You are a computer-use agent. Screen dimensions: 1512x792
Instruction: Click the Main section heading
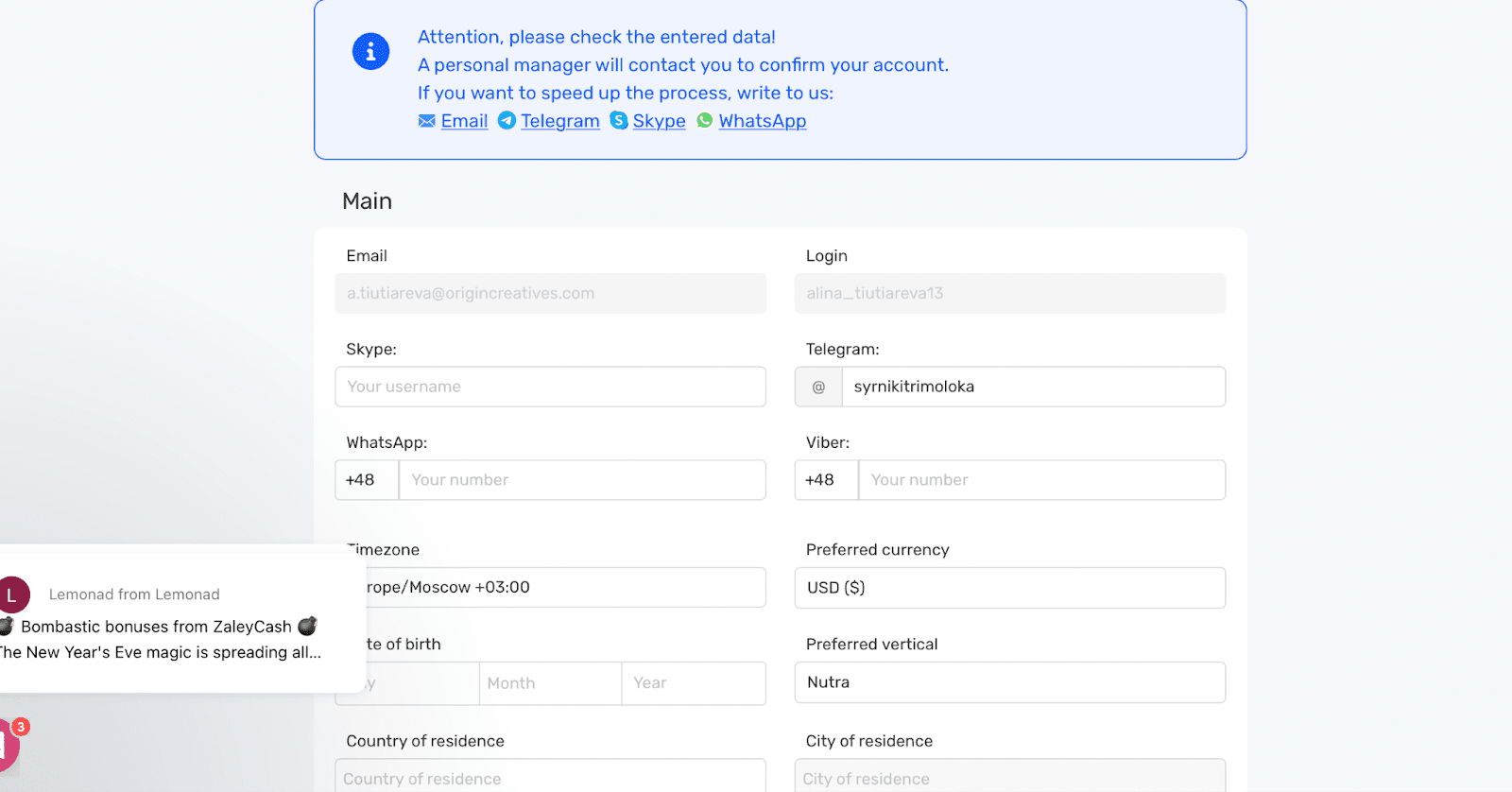[367, 201]
